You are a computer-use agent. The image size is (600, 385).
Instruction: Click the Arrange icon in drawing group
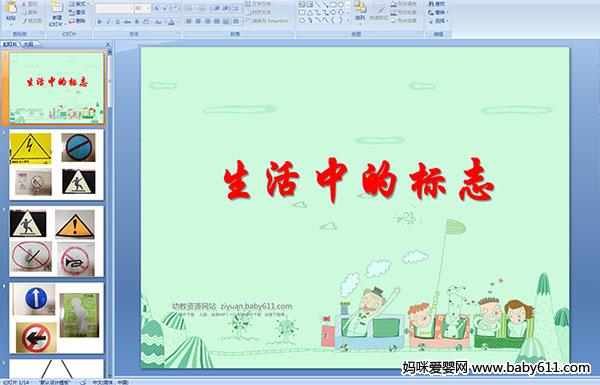(360, 11)
